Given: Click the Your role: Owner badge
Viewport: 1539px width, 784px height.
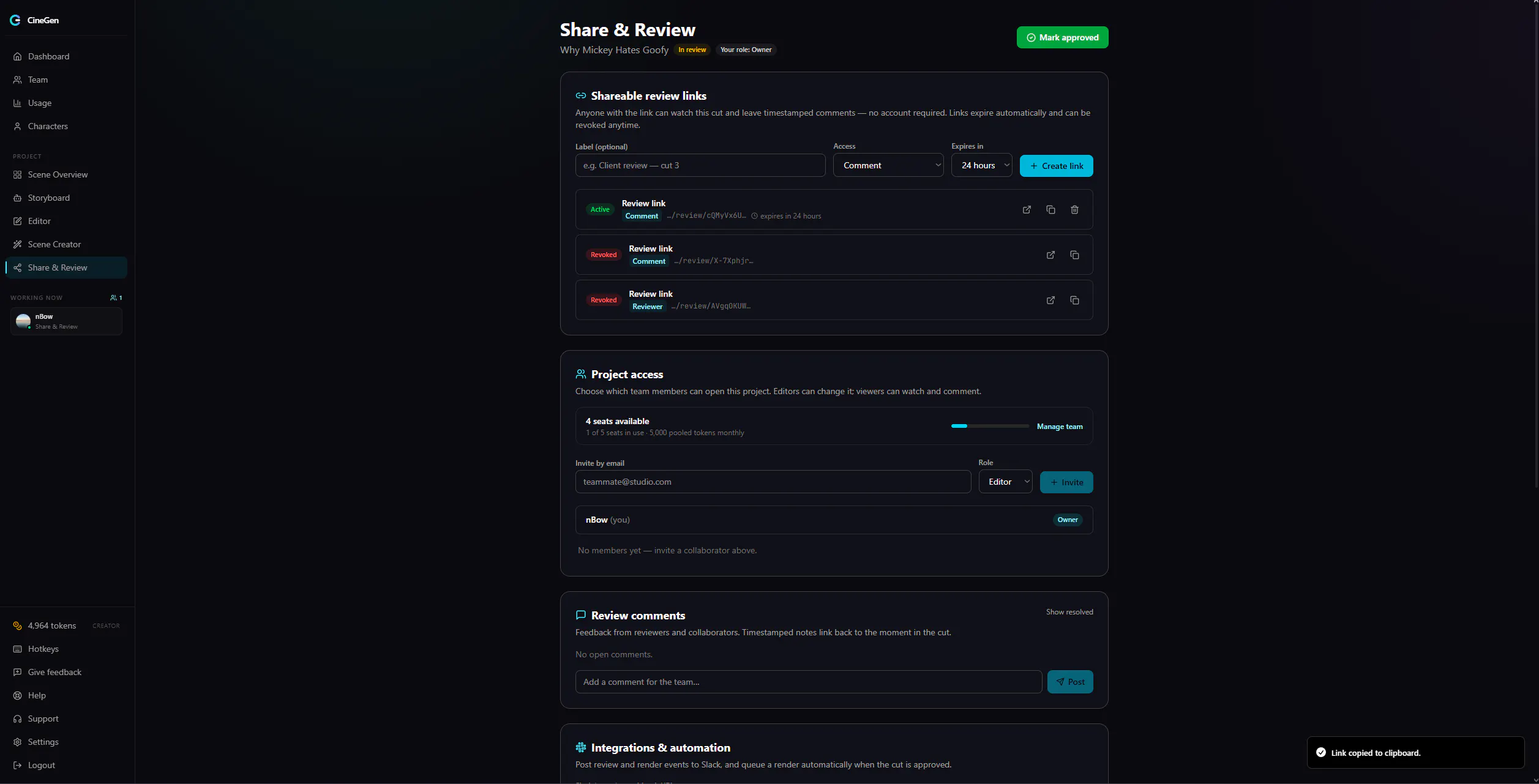Looking at the screenshot, I should click(746, 50).
